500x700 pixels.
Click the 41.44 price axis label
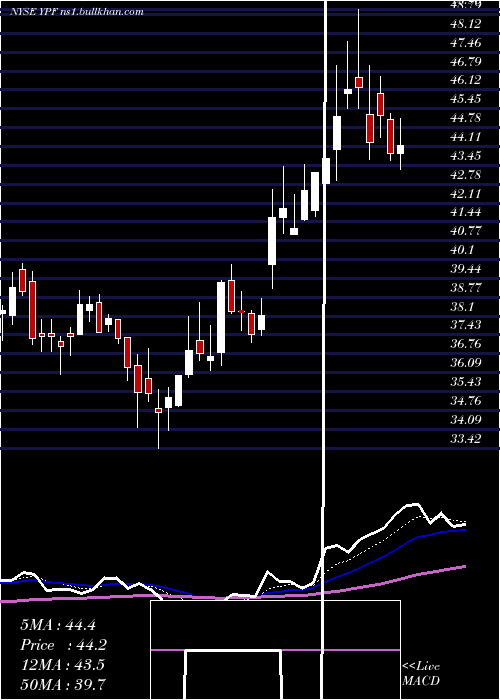point(465,212)
